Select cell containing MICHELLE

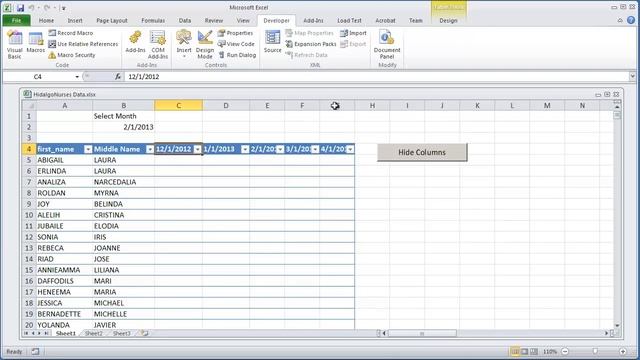[x=124, y=314]
